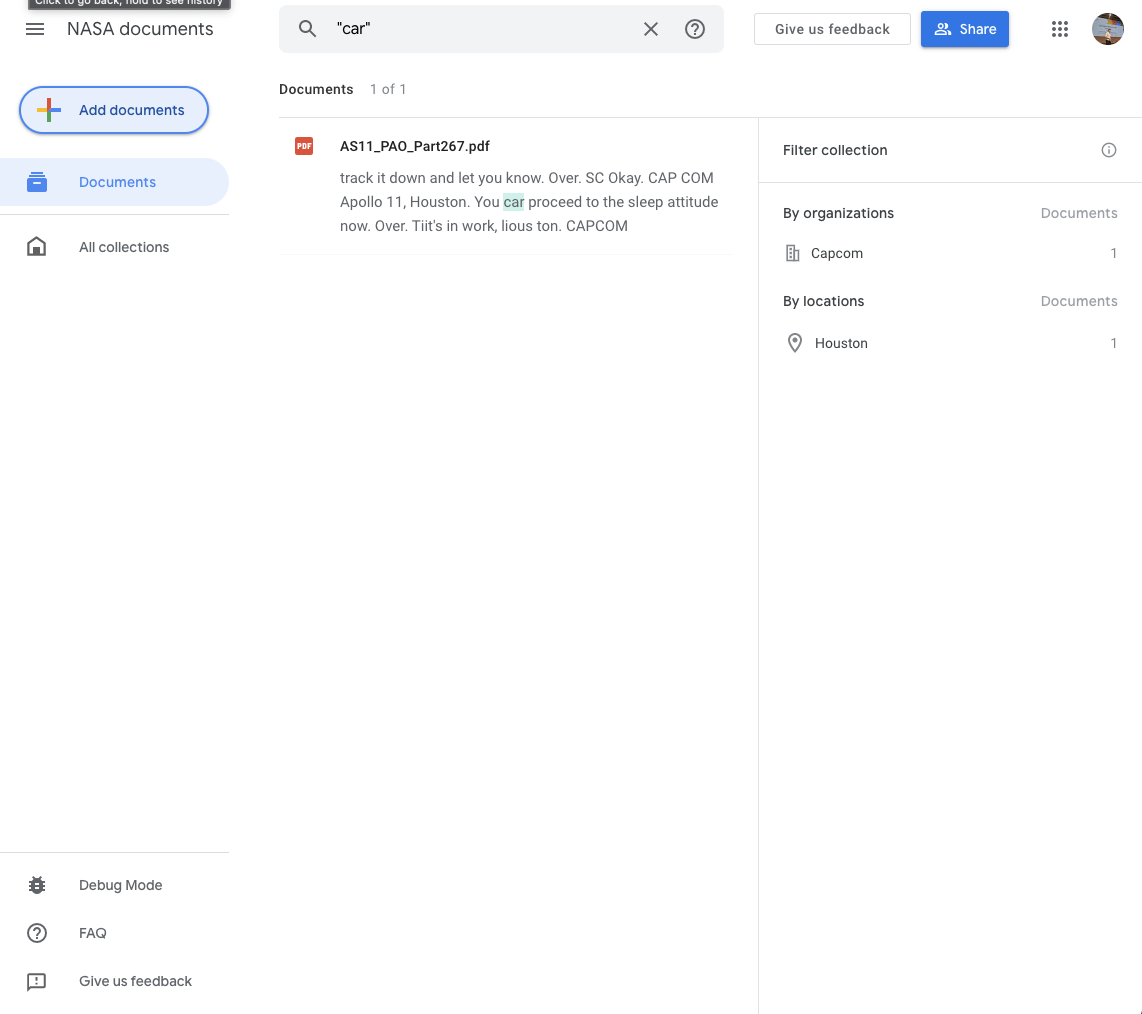
Task: Enable Debug Mode in sidebar
Action: pos(114,885)
